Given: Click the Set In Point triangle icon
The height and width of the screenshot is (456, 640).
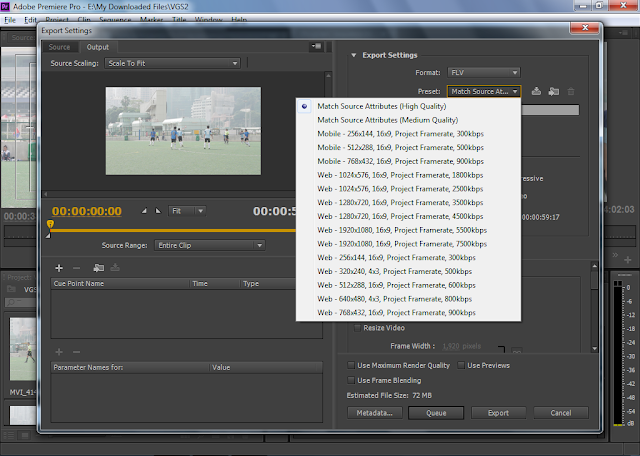Looking at the screenshot, I should 144,211.
